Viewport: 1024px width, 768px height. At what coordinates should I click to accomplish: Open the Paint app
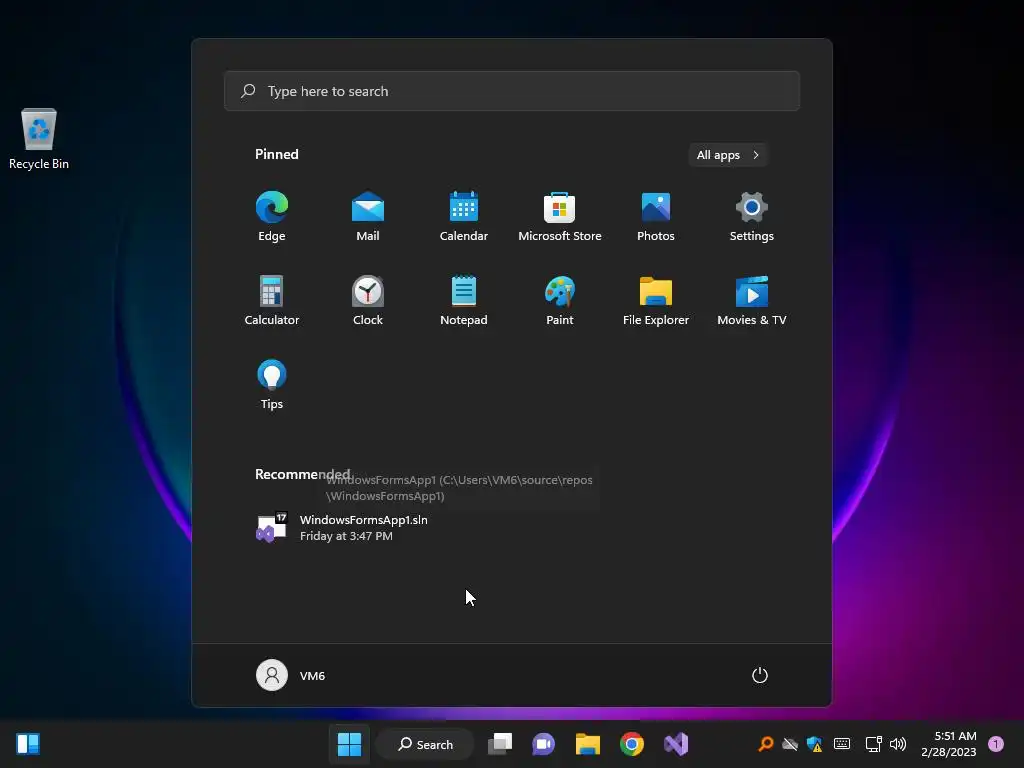[560, 300]
